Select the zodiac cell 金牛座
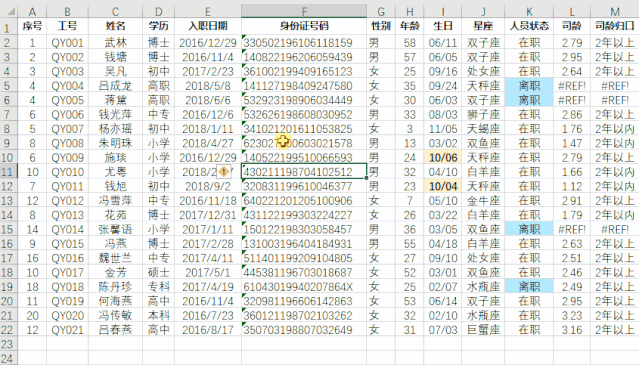Viewport: 639px width, 365px height. coord(483,201)
